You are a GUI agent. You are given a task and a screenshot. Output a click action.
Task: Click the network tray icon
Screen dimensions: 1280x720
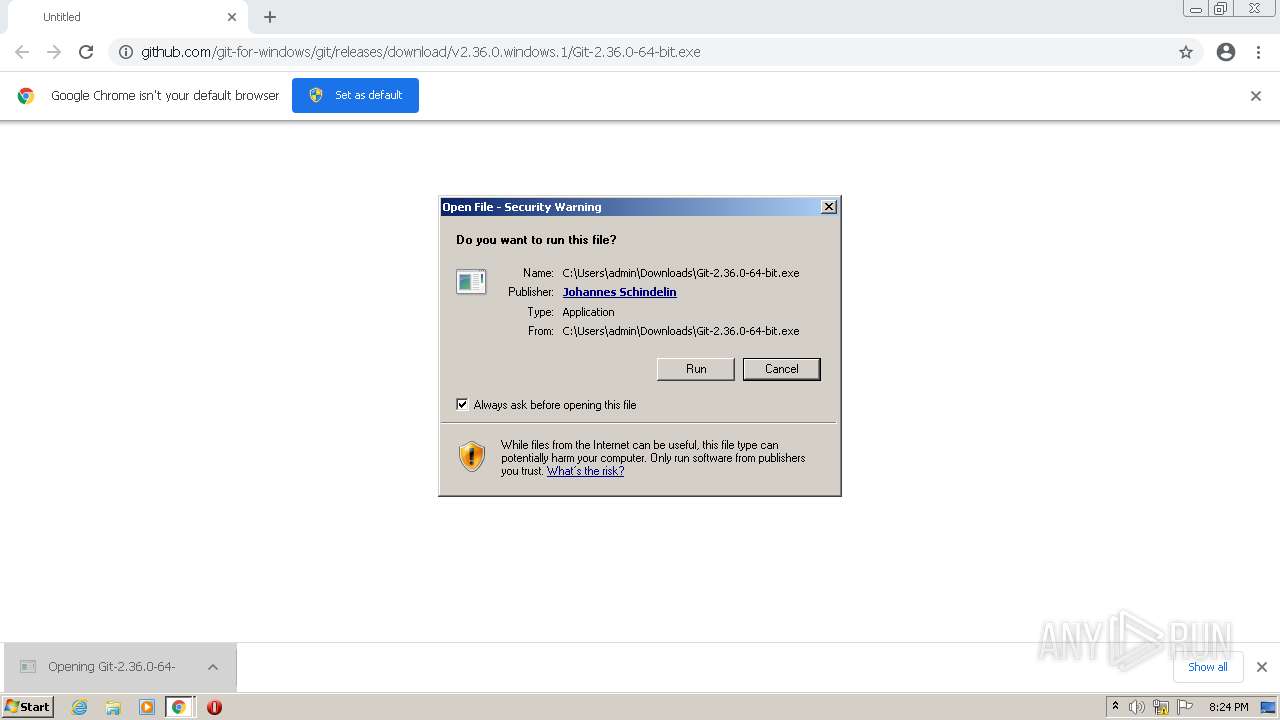(x=1160, y=707)
